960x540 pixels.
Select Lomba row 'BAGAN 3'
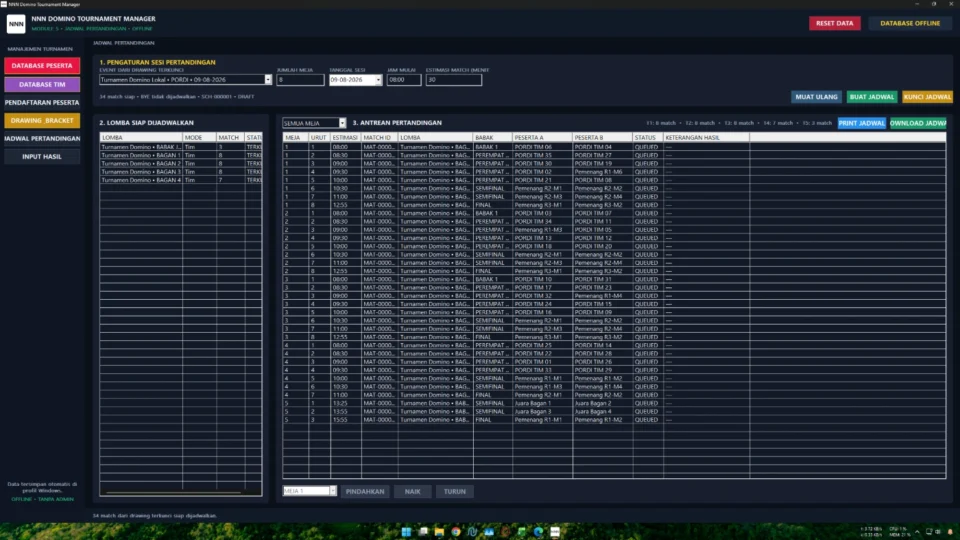click(x=181, y=172)
